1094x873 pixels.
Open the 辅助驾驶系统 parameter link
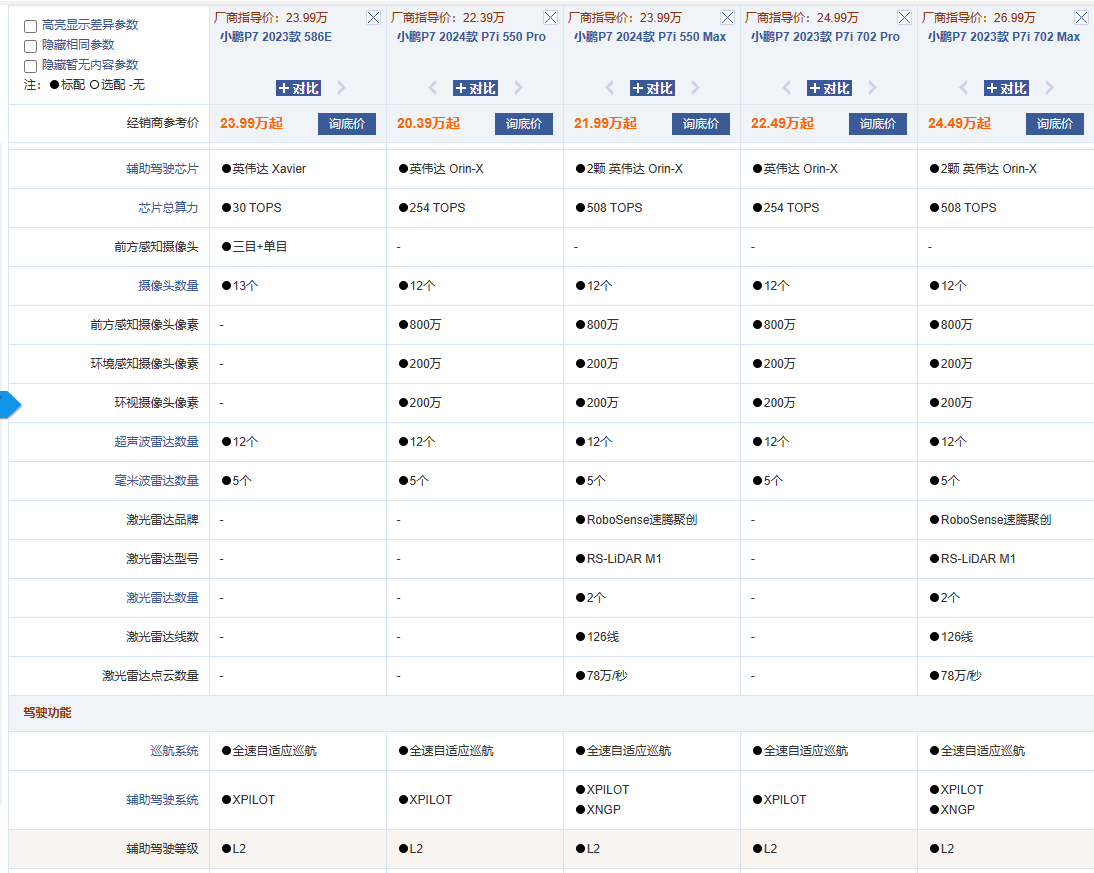[x=163, y=800]
